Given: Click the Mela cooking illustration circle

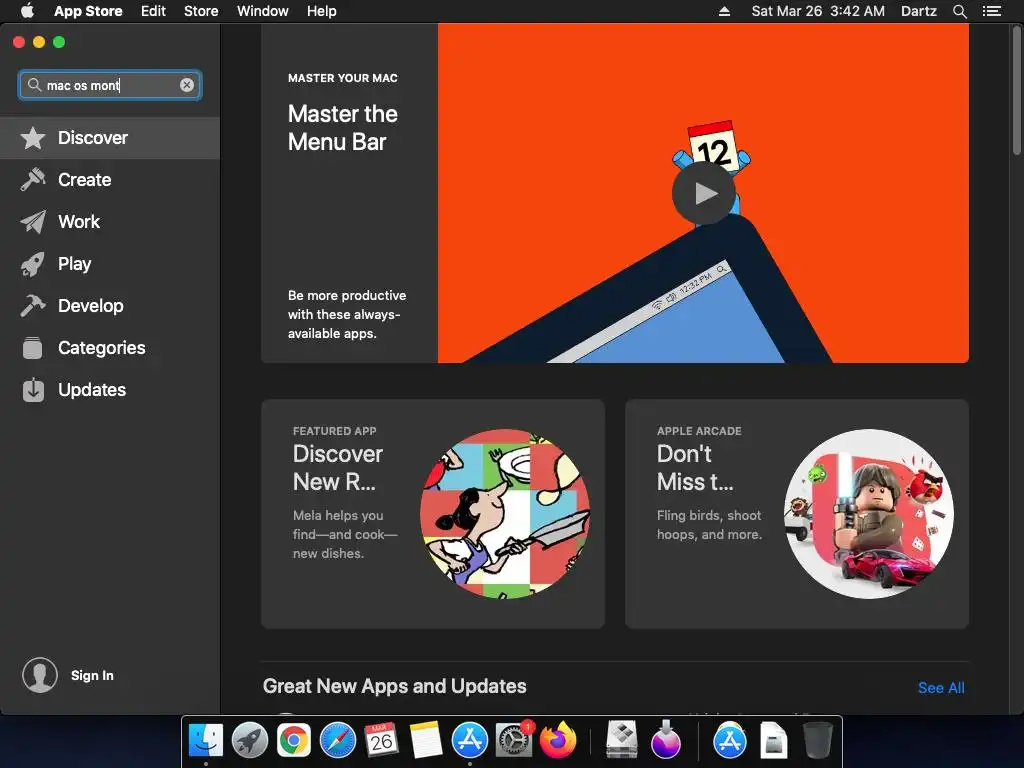Looking at the screenshot, I should (x=505, y=514).
